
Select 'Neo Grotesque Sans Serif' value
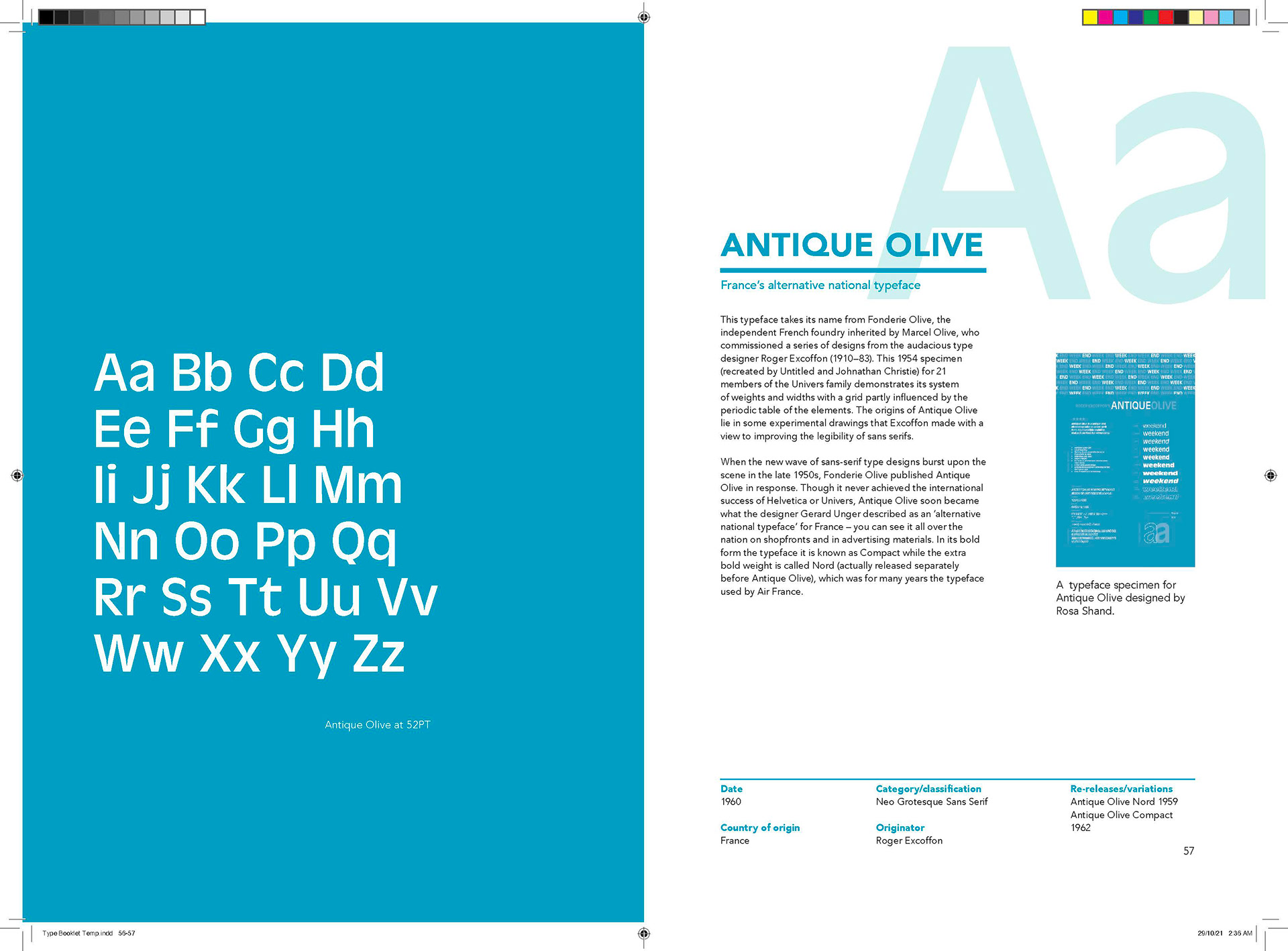[x=932, y=801]
